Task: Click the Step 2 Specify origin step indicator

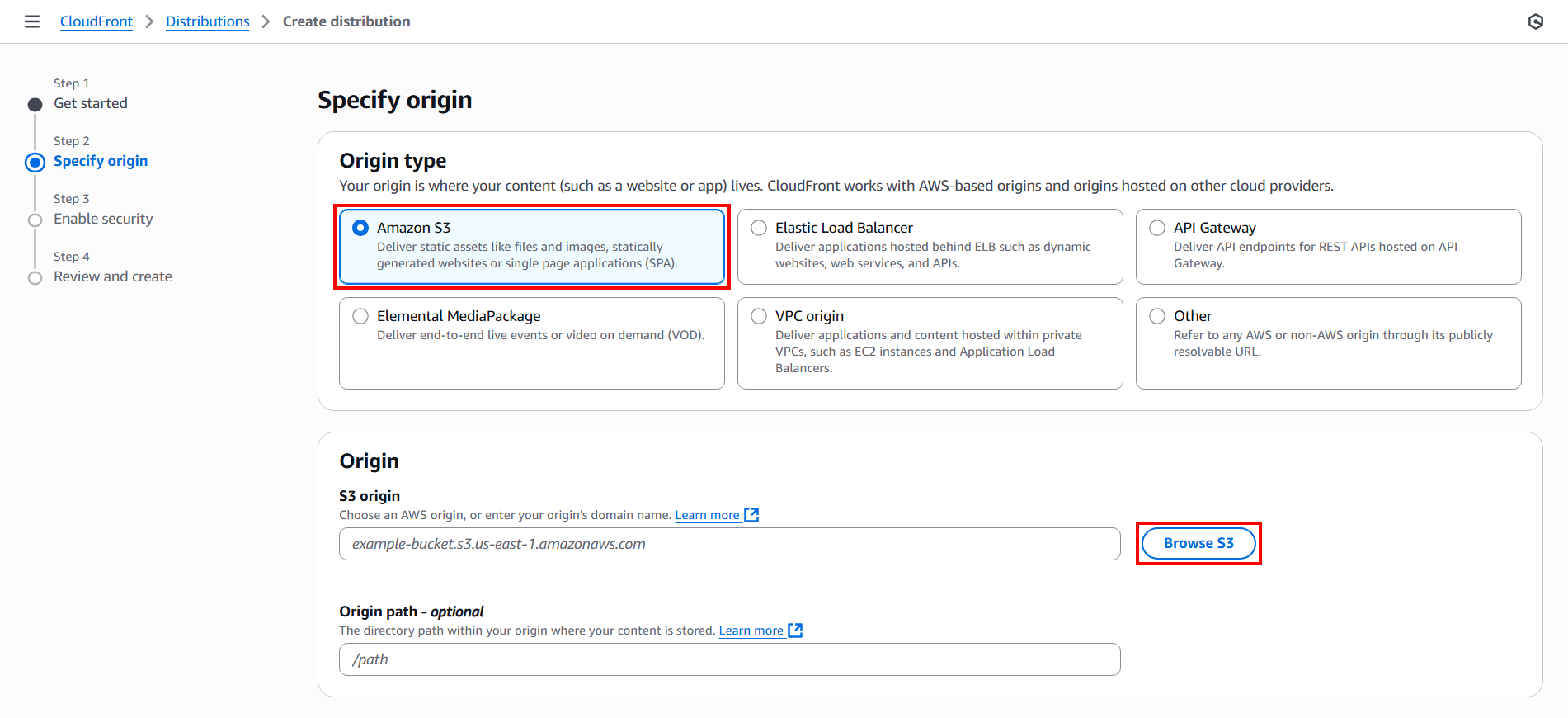Action: (35, 162)
